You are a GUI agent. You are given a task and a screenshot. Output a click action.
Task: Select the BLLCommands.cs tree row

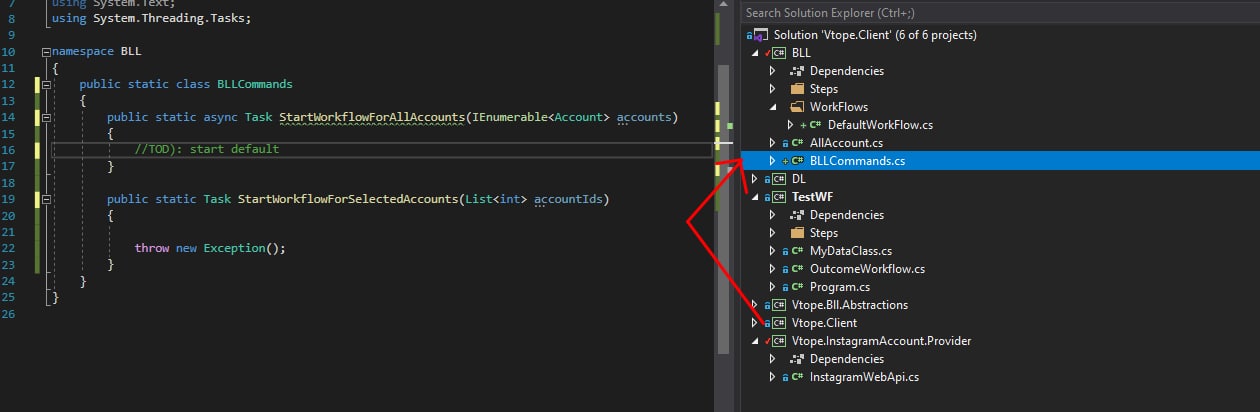pyautogui.click(x=1000, y=161)
